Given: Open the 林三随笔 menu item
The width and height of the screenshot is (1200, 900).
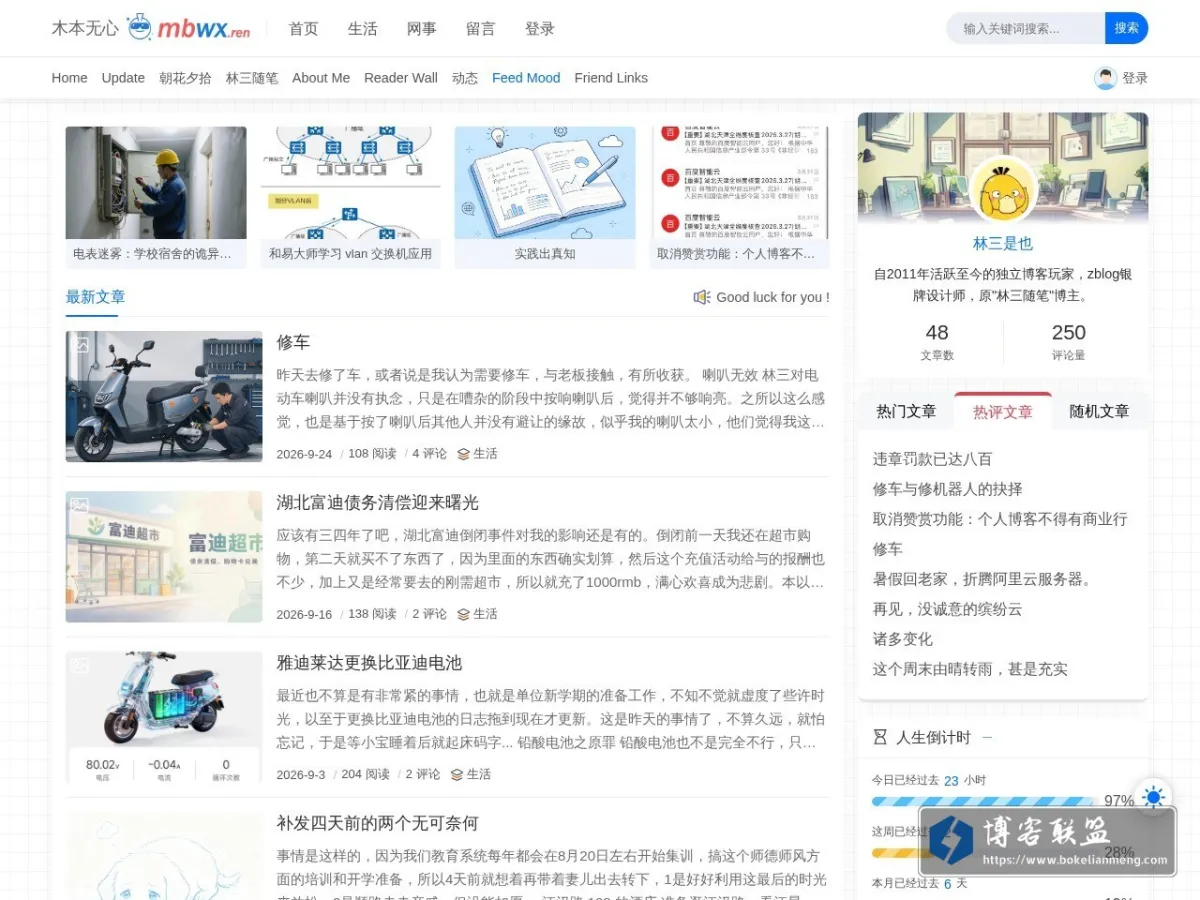Looking at the screenshot, I should (252, 78).
